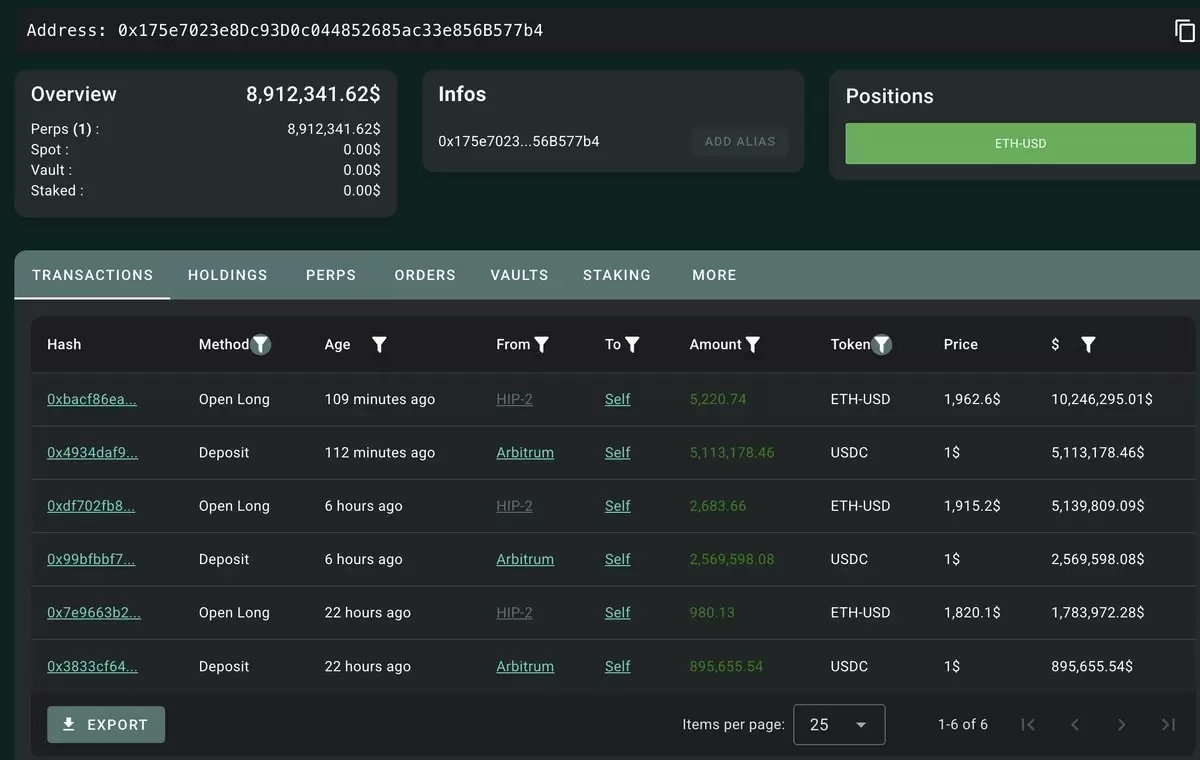The image size is (1200, 760).
Task: Click the Token column filter icon
Action: [881, 344]
